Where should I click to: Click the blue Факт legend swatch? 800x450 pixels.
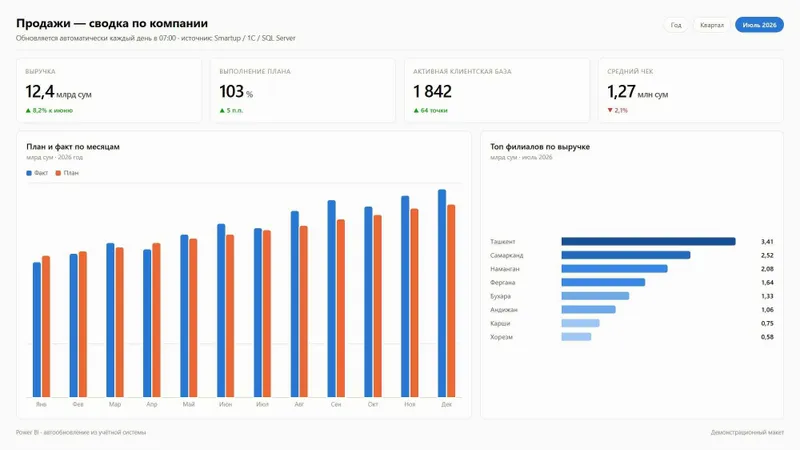pyautogui.click(x=29, y=173)
